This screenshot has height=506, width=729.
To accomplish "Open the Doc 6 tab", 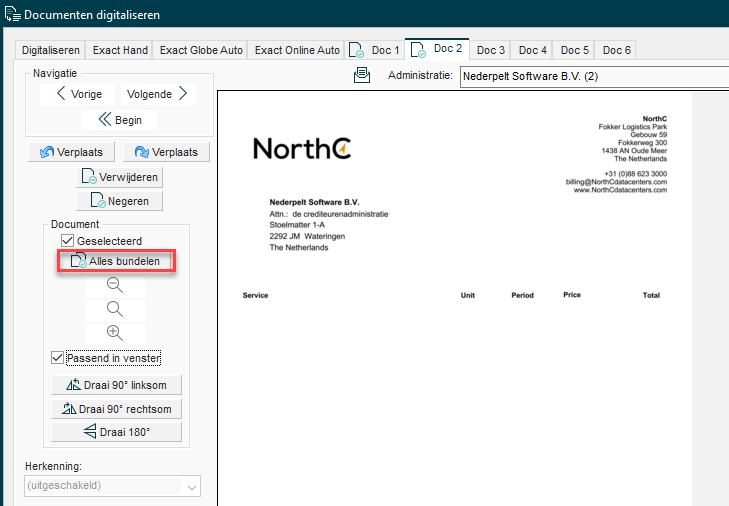I will tap(616, 50).
